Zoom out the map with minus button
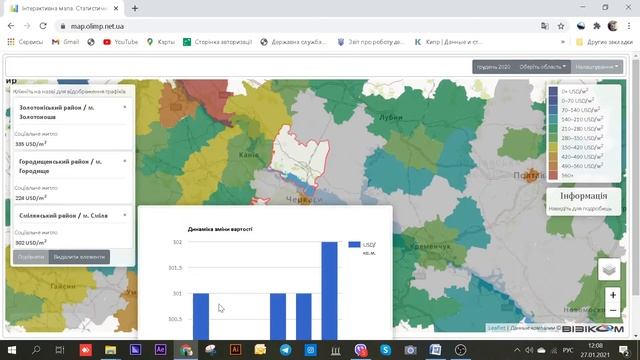640x360 pixels. [613, 311]
